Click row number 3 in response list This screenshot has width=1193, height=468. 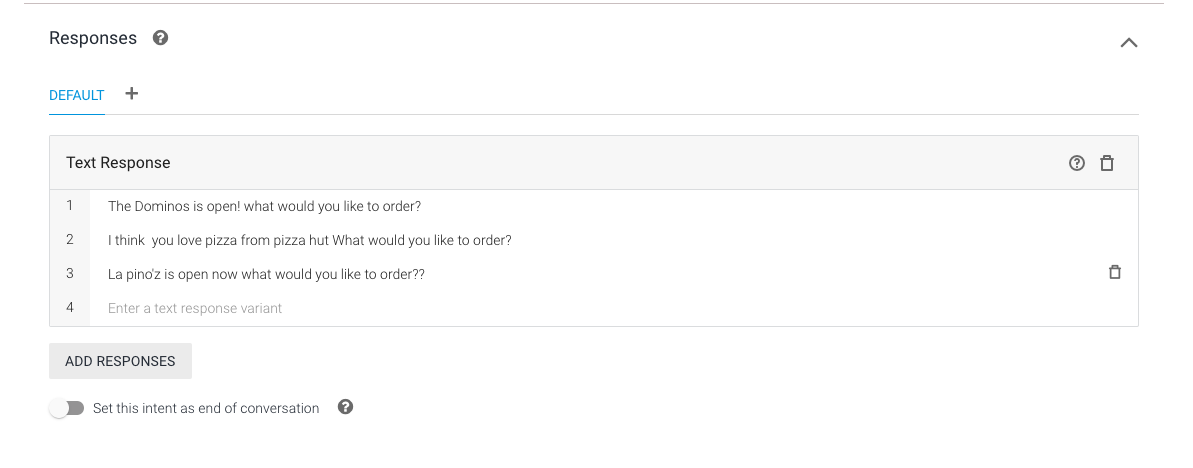coord(69,273)
